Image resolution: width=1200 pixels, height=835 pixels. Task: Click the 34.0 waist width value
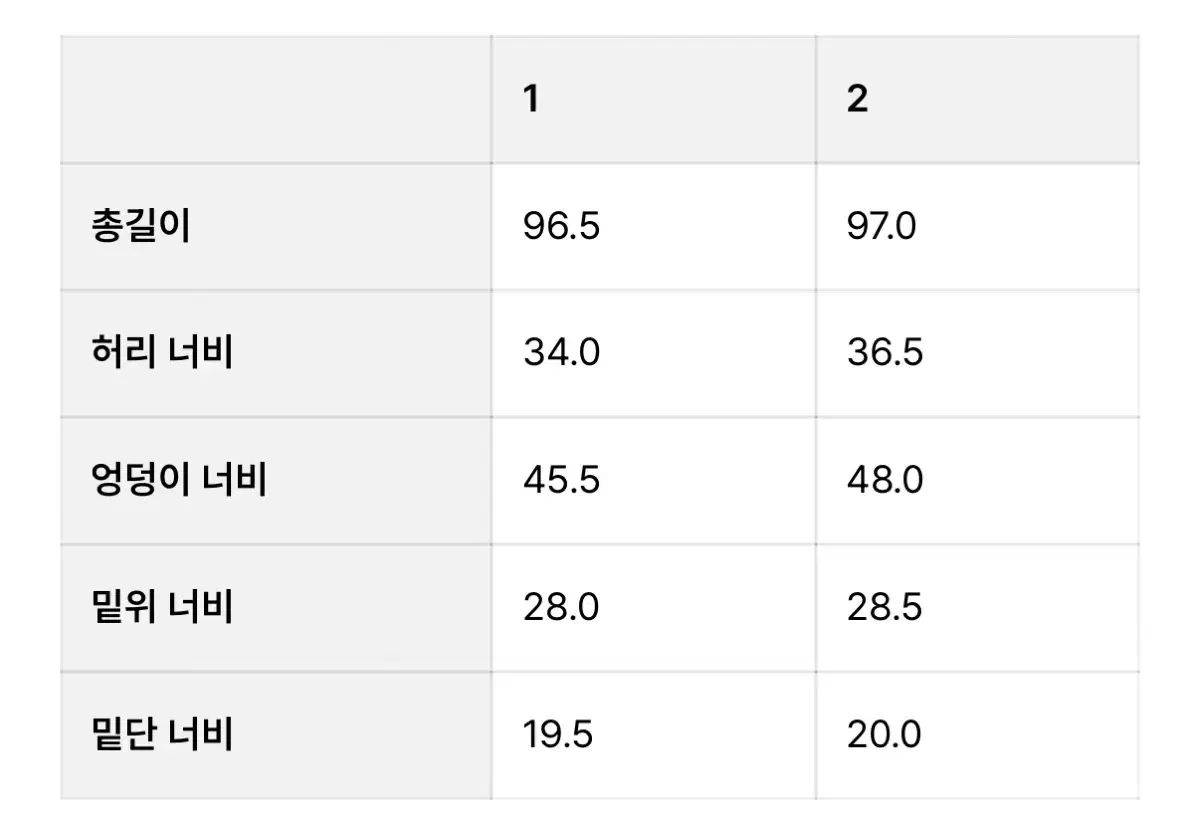tap(561, 353)
